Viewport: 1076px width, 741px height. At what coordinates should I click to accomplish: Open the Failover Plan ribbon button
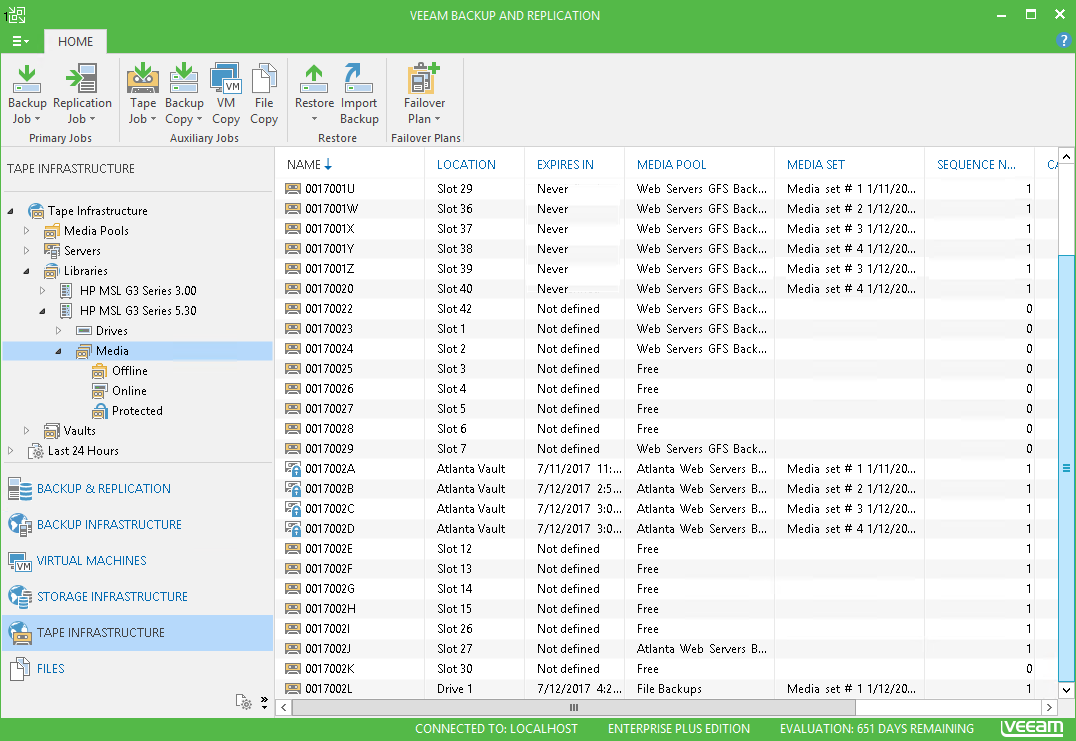click(x=424, y=95)
